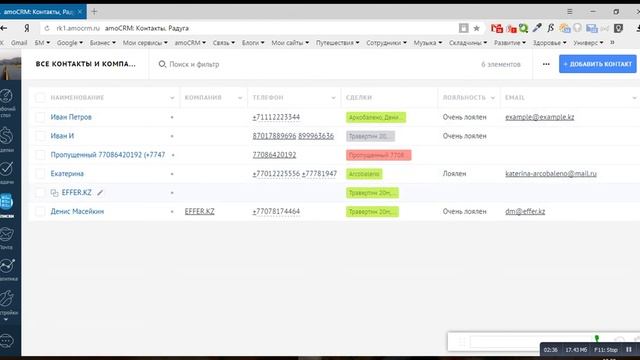Open the Блоги bookmarks menu
This screenshot has width=640, height=360.
point(253,42)
